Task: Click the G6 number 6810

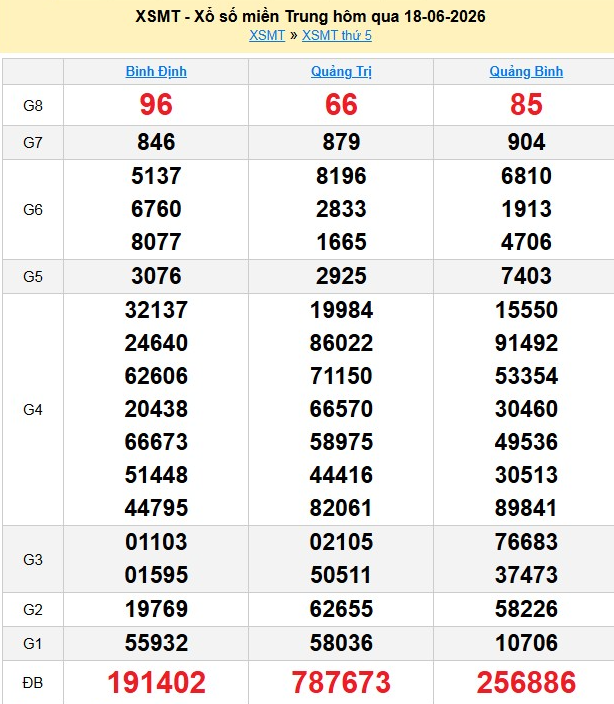Action: point(526,176)
